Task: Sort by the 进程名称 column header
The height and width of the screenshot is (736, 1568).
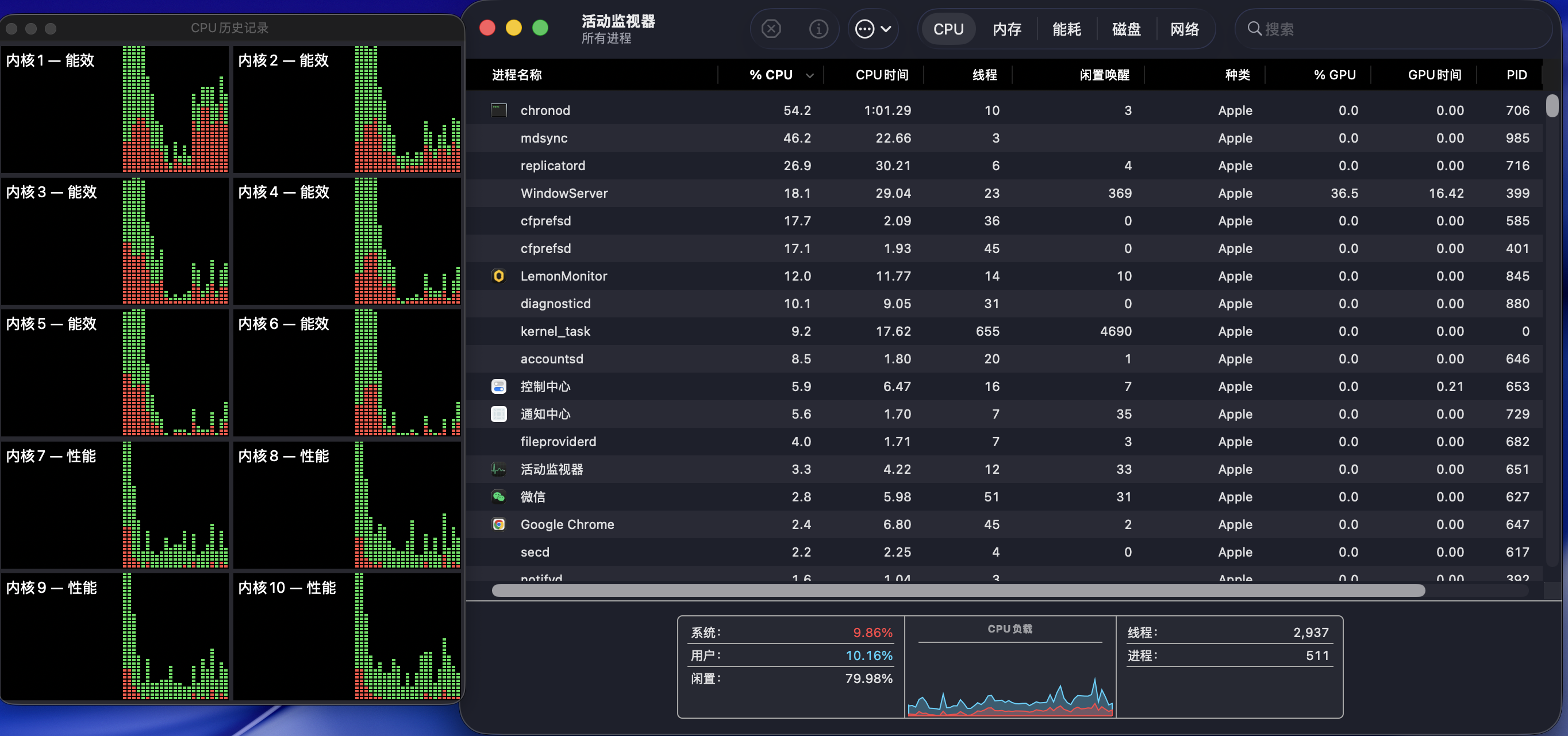Action: tap(517, 75)
